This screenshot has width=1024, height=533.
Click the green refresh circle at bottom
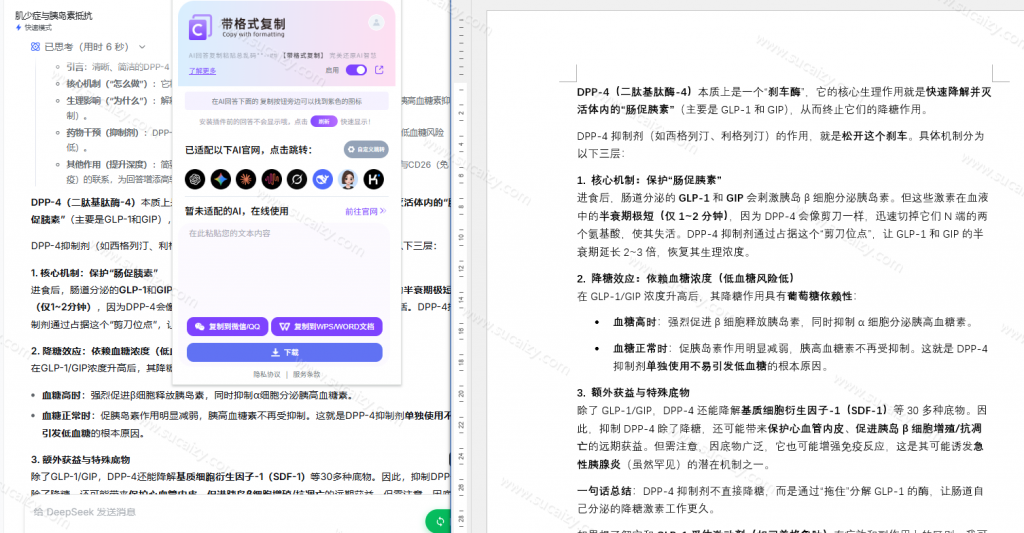coord(438,521)
